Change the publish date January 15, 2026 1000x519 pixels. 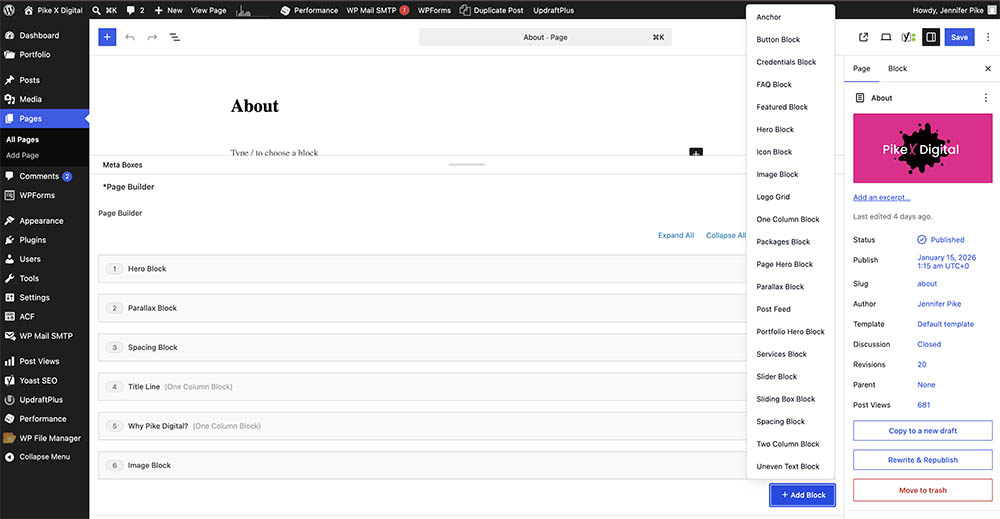(946, 261)
